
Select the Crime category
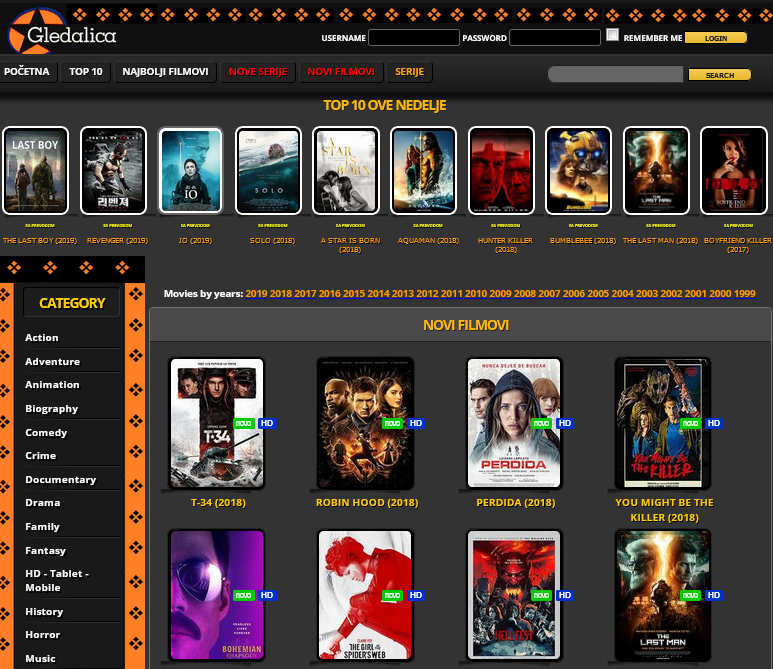[x=40, y=456]
